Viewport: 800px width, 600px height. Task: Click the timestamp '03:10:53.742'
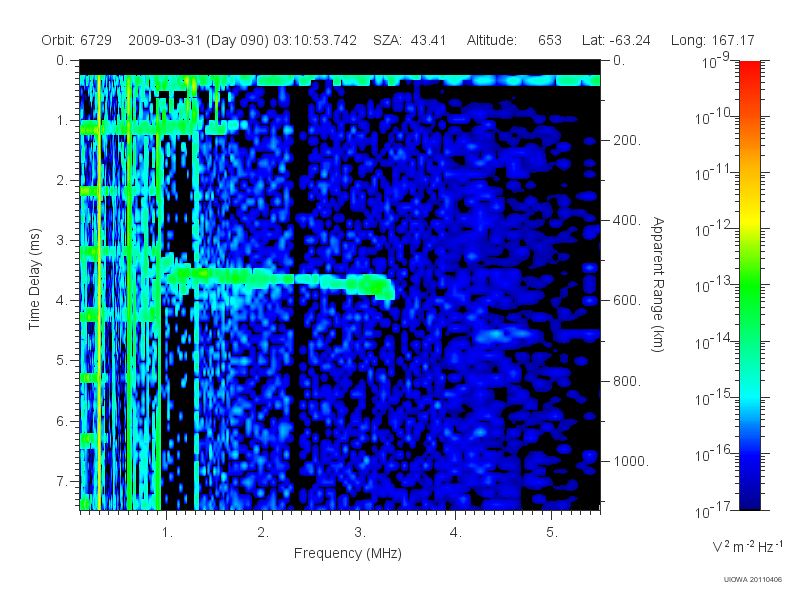pyautogui.click(x=315, y=40)
